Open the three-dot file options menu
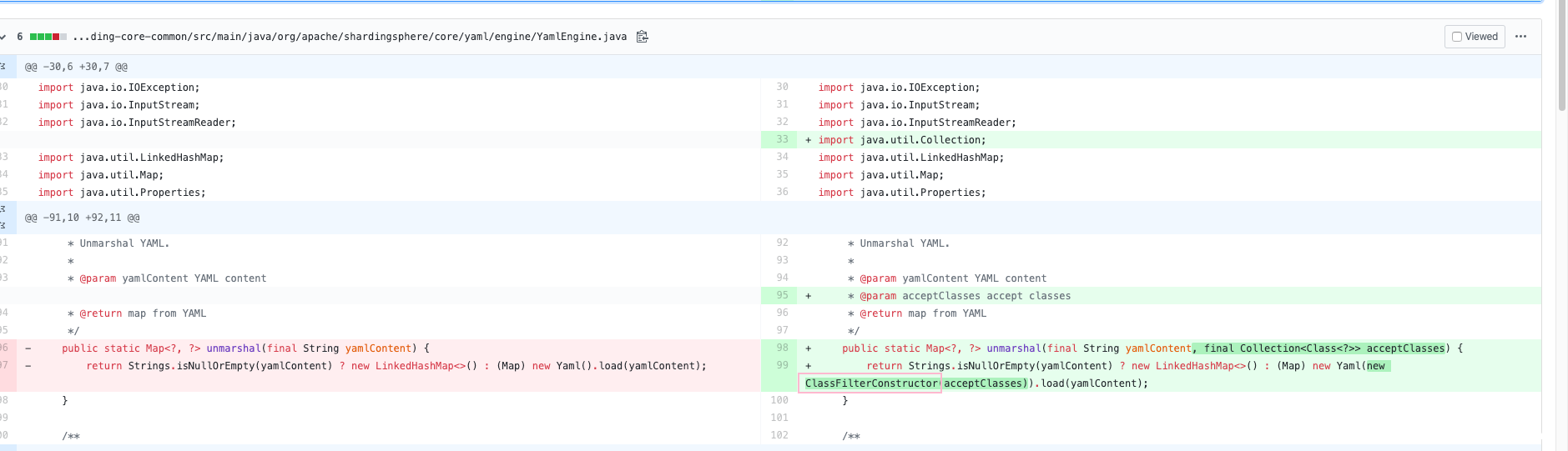Screen dimensions: 1568x451 (x=1520, y=37)
